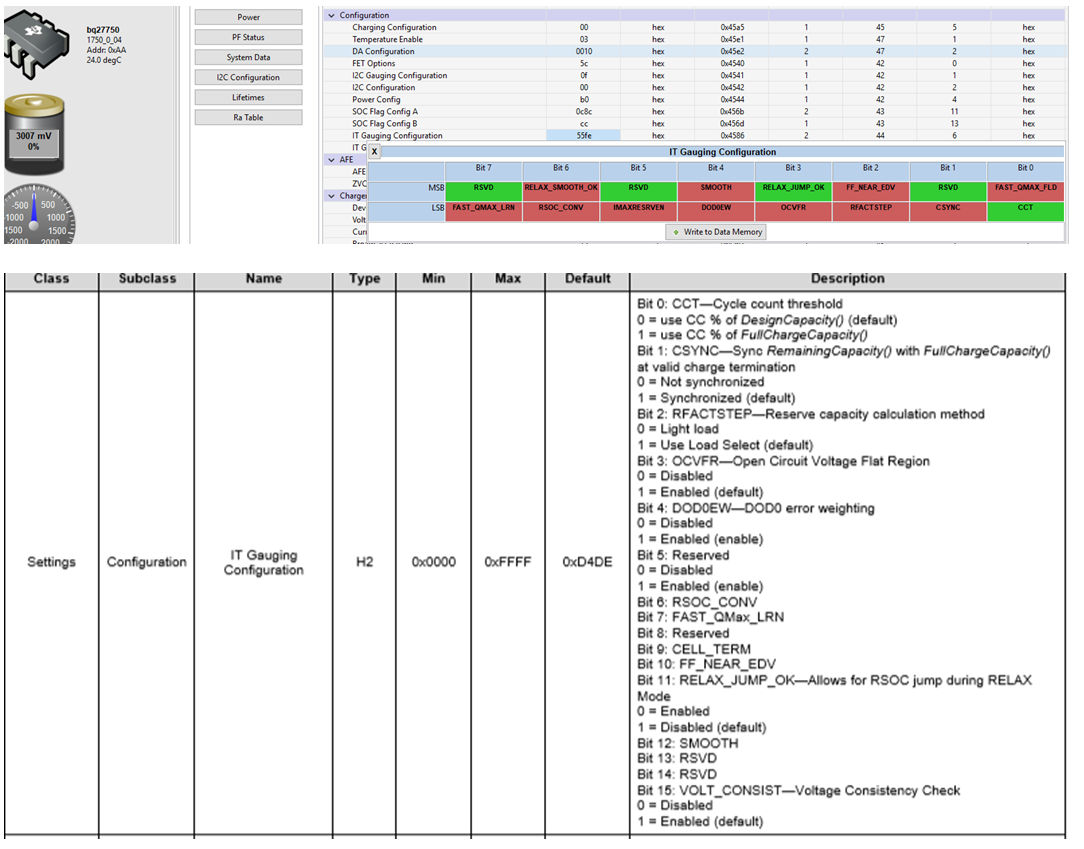Edit the 55fe value field
Image resolution: width=1084 pixels, height=849 pixels.
[583, 136]
